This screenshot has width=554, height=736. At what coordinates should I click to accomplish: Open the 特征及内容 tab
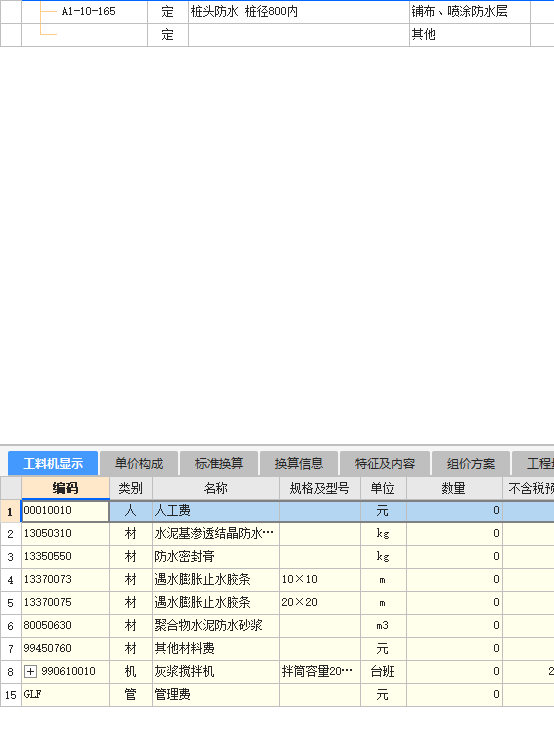(x=385, y=464)
